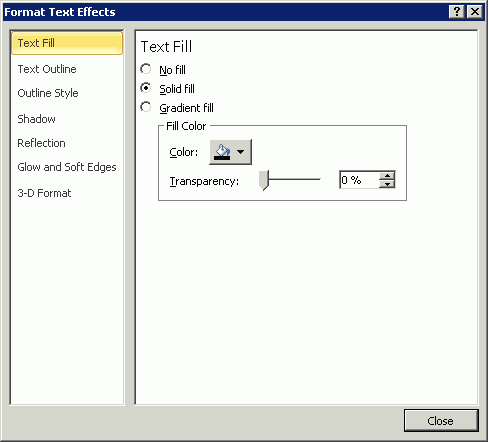Open the Outline Style category
Image resolution: width=488 pixels, height=442 pixels.
48,93
